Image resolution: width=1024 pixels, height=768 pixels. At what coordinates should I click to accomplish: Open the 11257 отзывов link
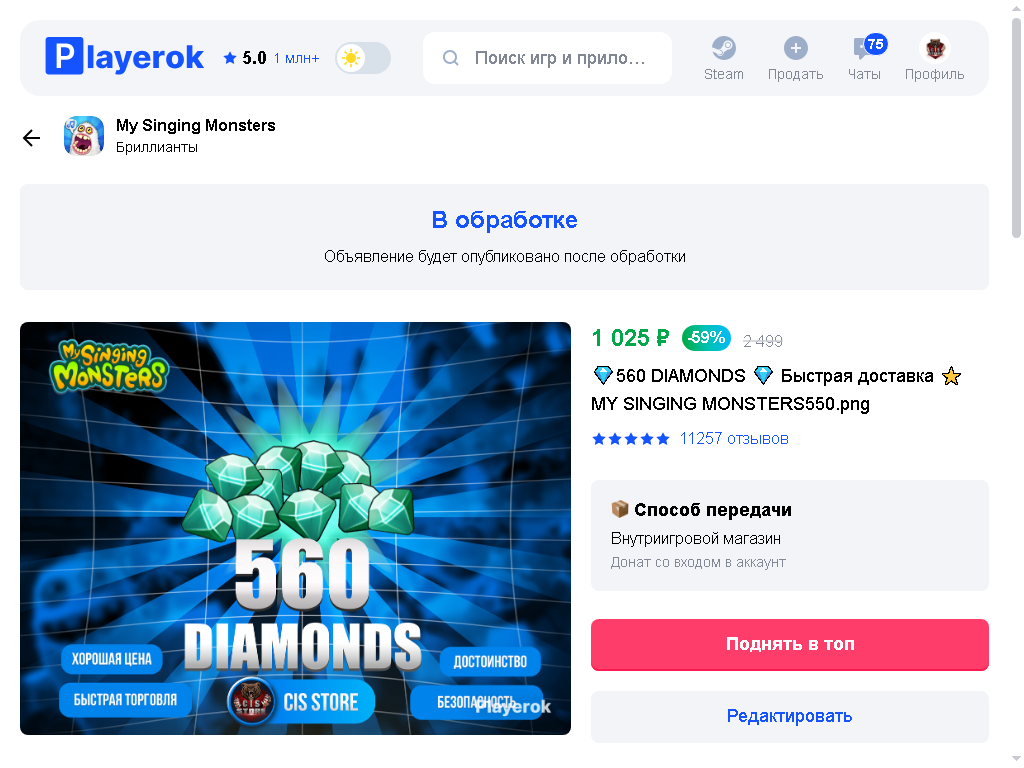[x=734, y=439]
